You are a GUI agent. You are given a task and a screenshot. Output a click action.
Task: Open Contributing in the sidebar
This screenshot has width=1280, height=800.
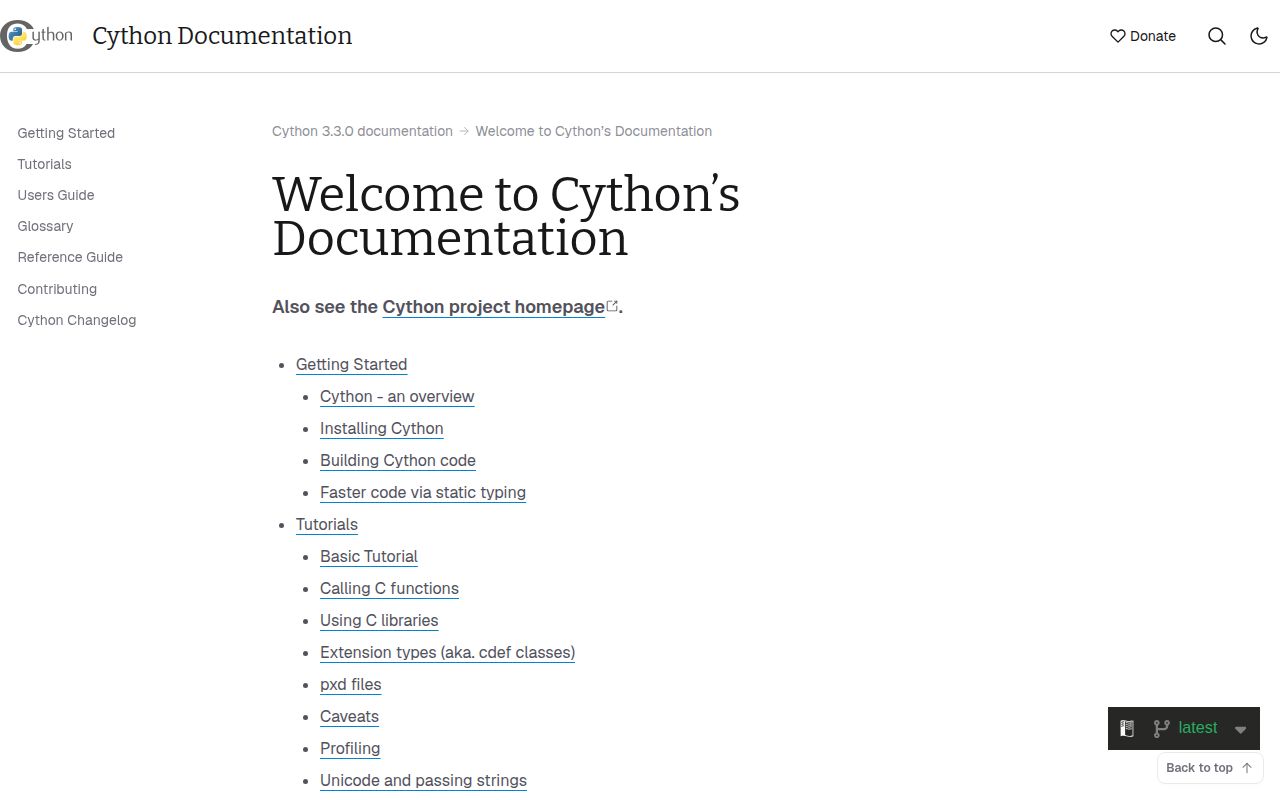tap(57, 289)
